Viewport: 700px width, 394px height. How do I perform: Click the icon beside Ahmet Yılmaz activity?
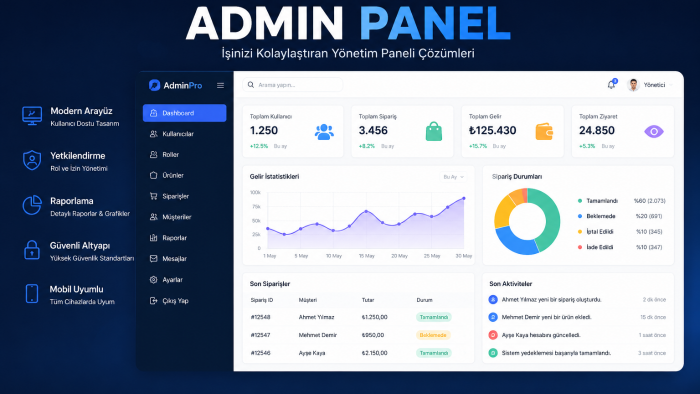493,299
